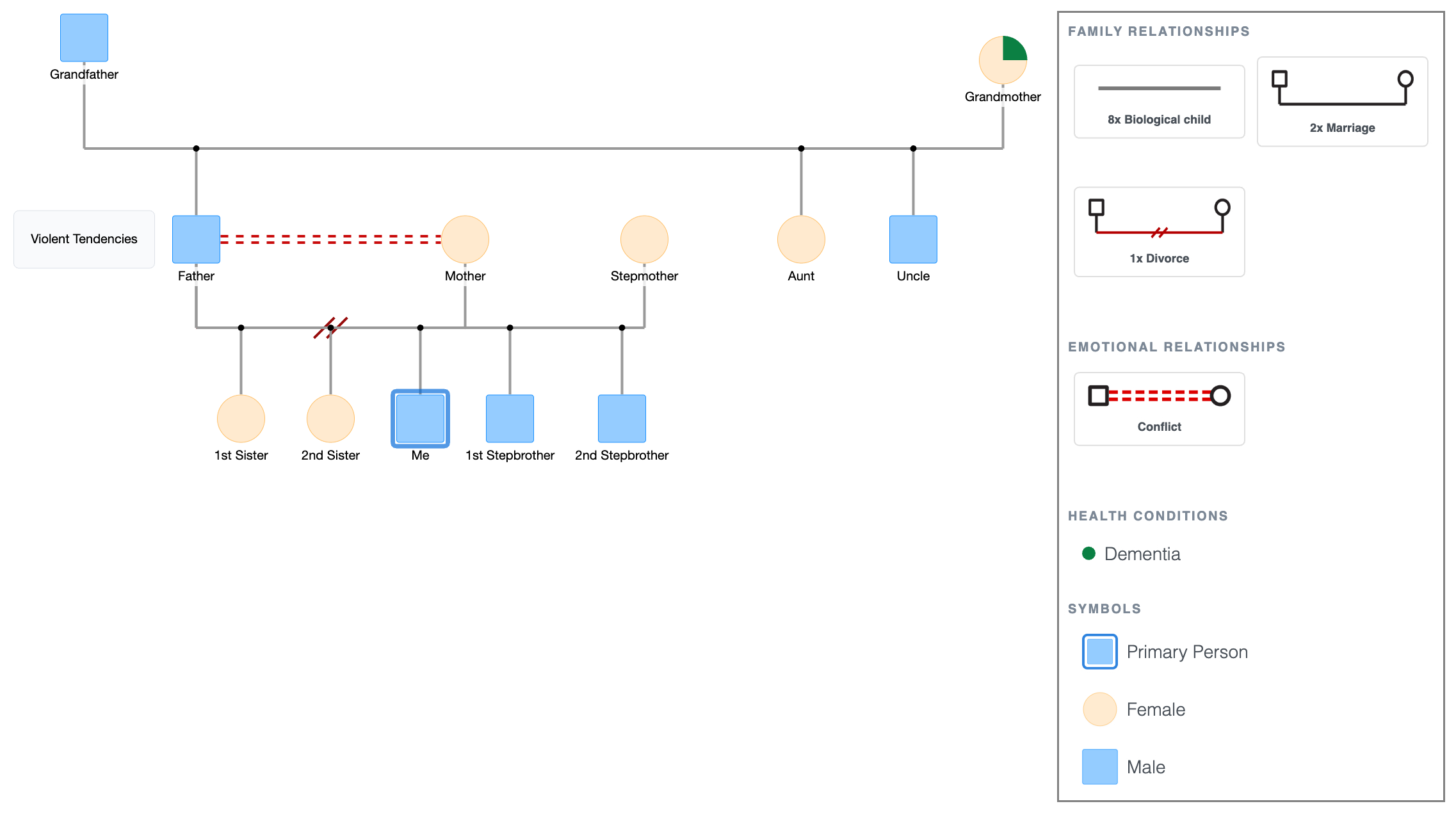Click the 2nd Sister circle node

point(330,419)
